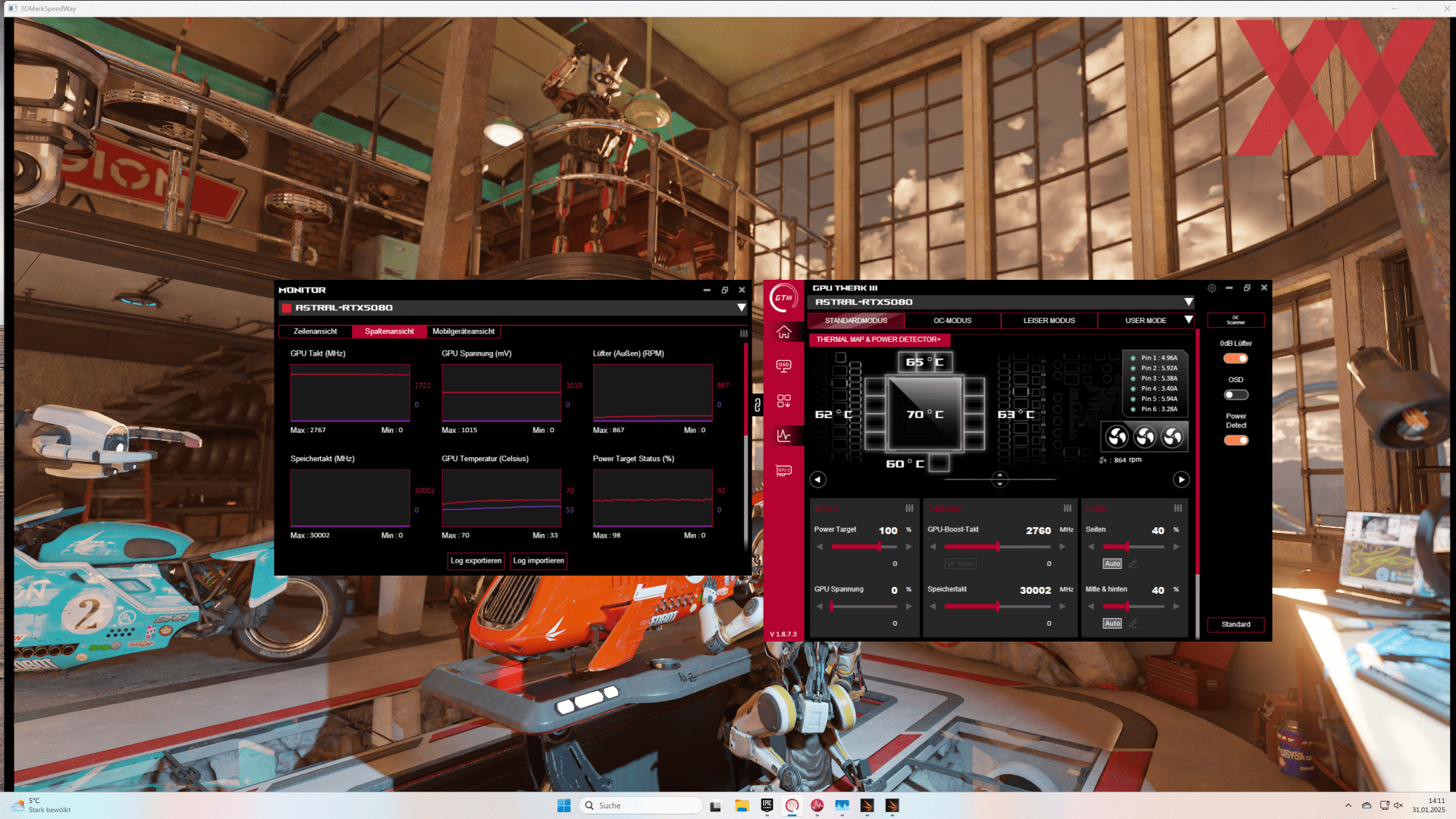Click the GT III logo
Viewport: 1456px width, 819px height.
[x=783, y=298]
